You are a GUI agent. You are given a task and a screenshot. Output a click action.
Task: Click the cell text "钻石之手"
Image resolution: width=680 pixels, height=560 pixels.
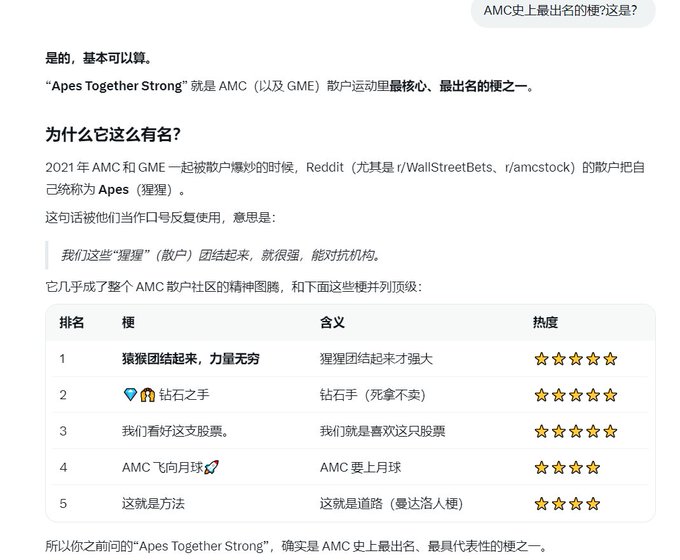point(184,395)
